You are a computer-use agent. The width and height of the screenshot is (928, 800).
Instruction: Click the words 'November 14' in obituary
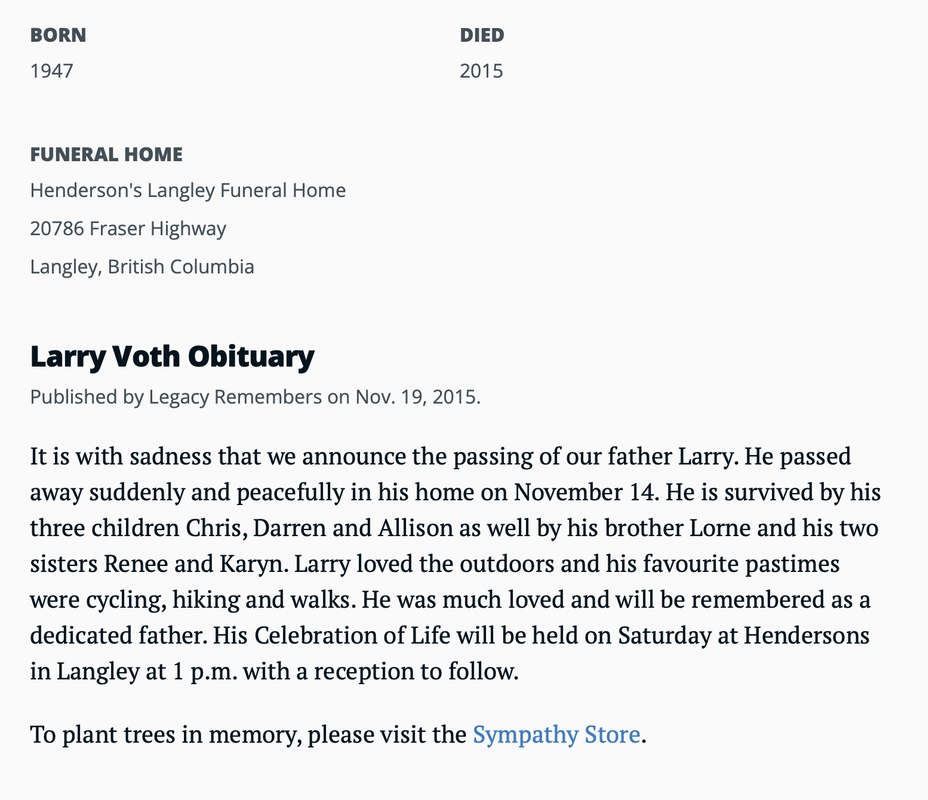tap(576, 493)
